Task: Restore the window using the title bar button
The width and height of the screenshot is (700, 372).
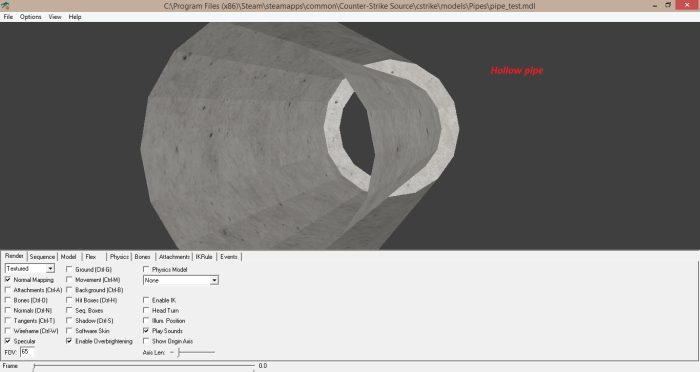Action: click(668, 5)
